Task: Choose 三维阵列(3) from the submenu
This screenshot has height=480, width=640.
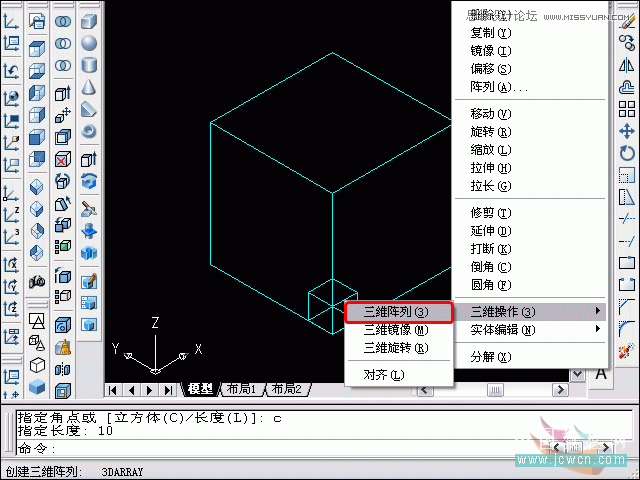Action: point(399,312)
